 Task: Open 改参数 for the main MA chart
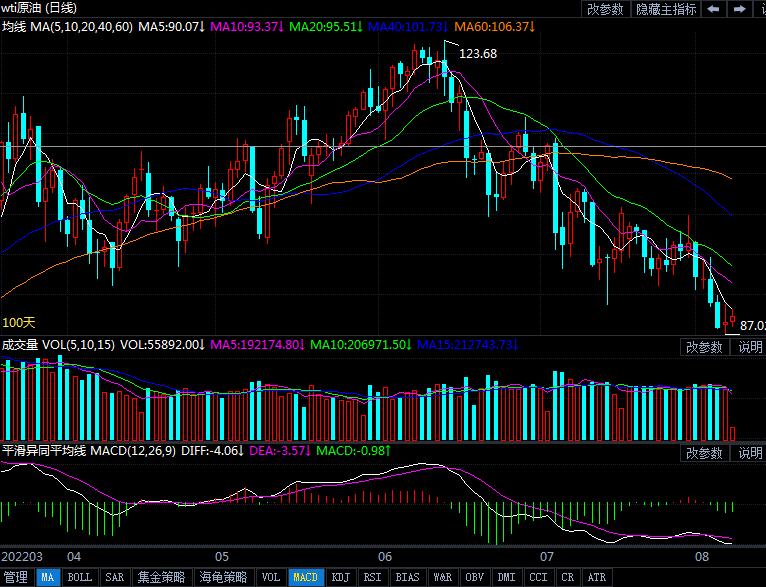605,9
